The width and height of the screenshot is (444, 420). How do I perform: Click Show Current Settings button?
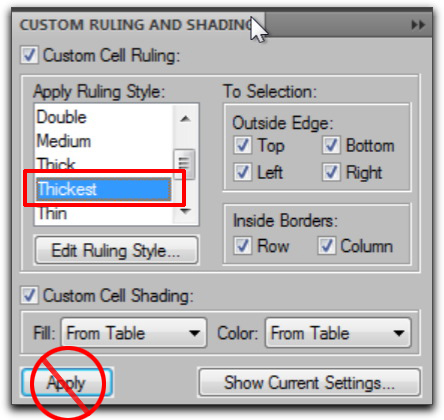309,383
